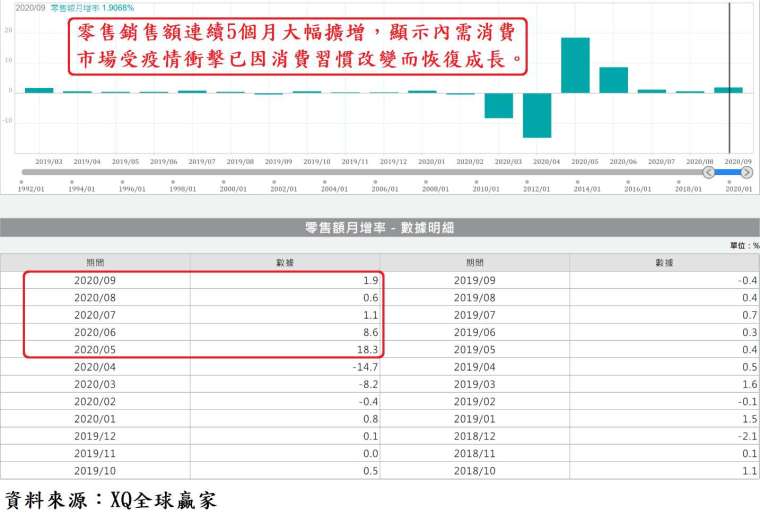Click the 1.6 value for 2019/03 in the table

[750, 384]
